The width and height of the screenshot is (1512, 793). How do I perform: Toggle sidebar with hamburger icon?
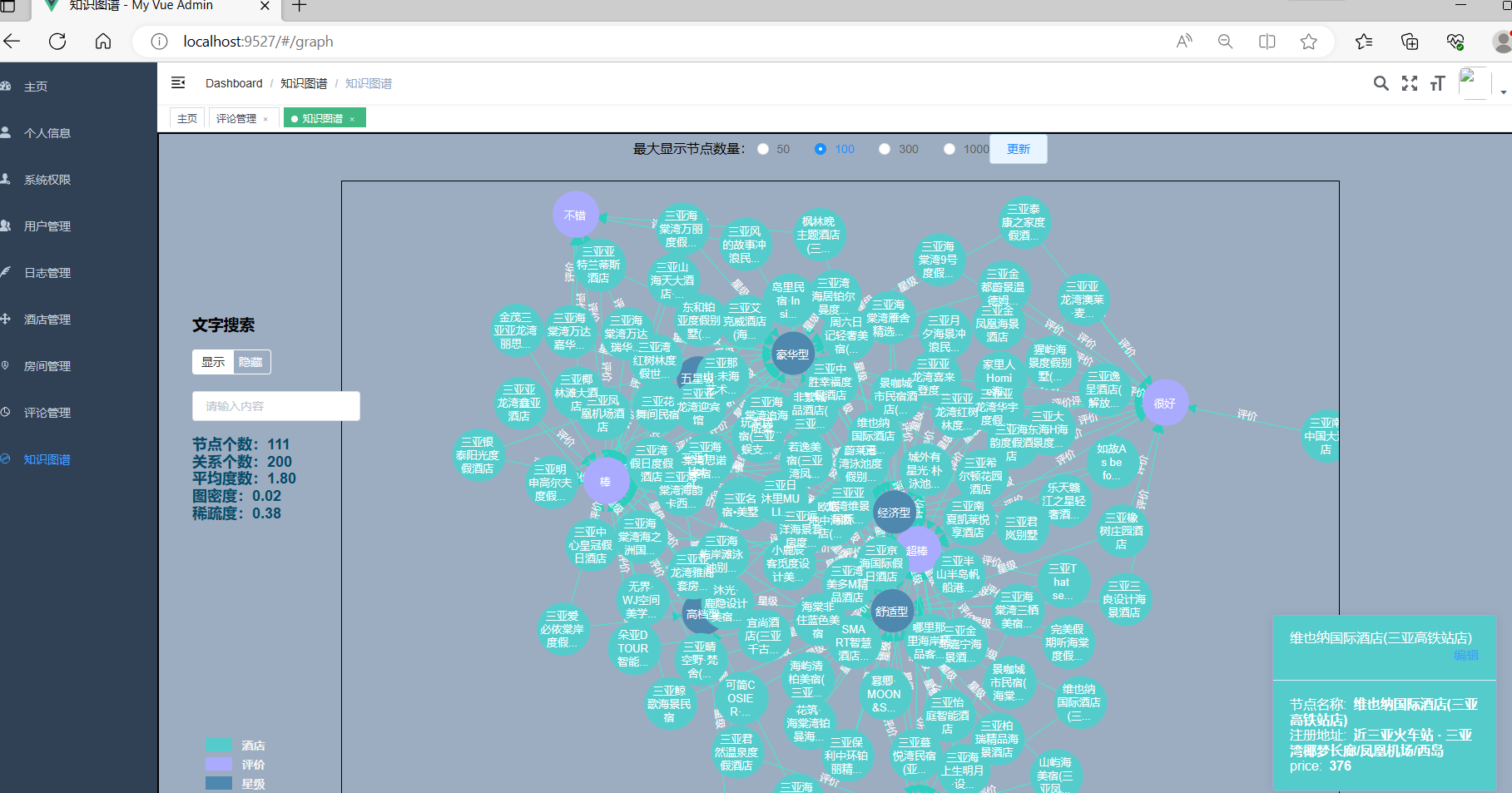click(178, 82)
